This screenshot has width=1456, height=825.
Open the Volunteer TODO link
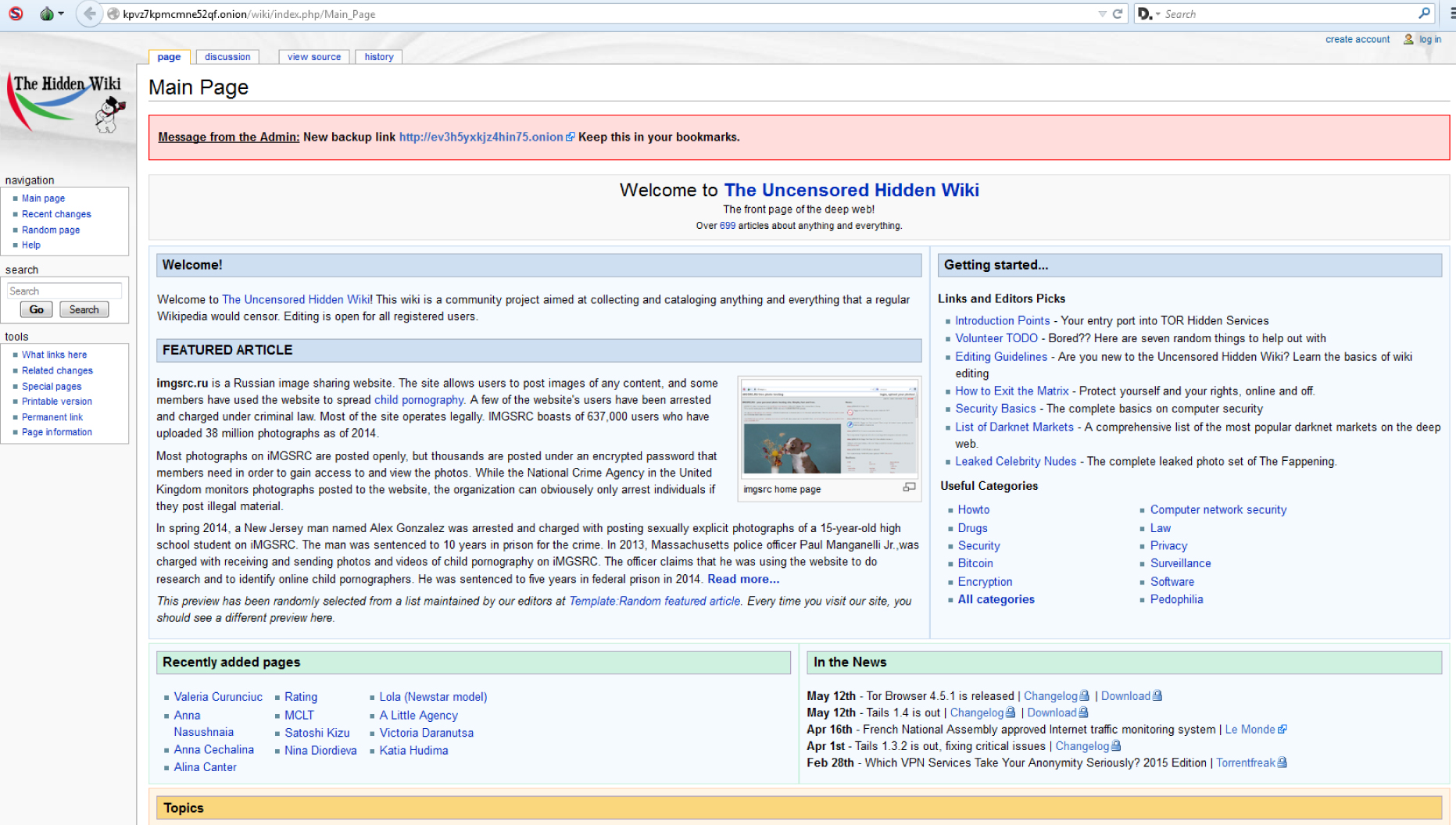(x=996, y=338)
